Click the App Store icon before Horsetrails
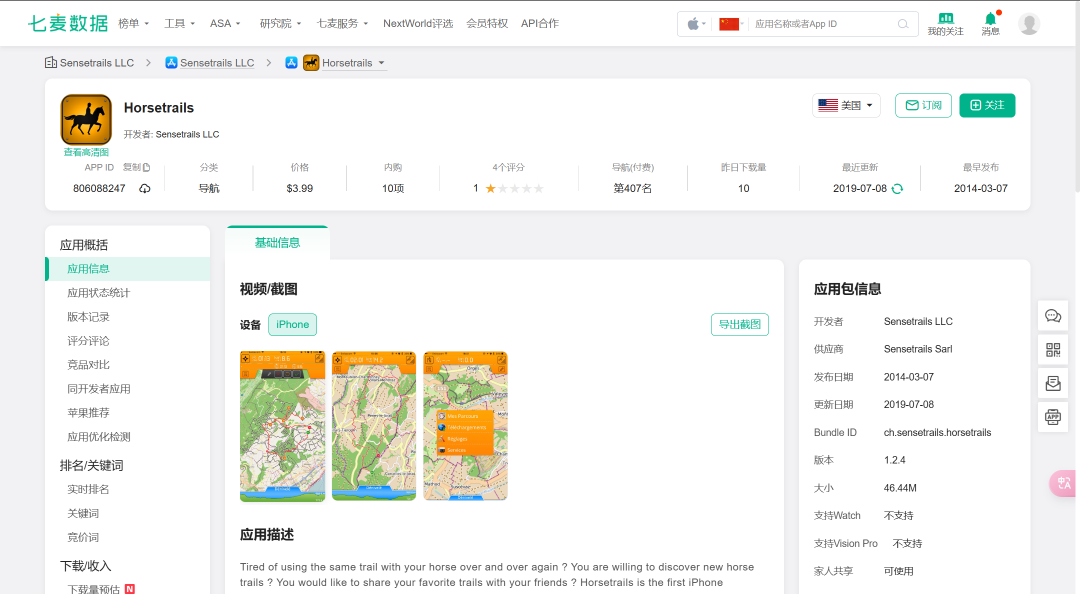Screen dimensions: 1080x594 tap(291, 63)
